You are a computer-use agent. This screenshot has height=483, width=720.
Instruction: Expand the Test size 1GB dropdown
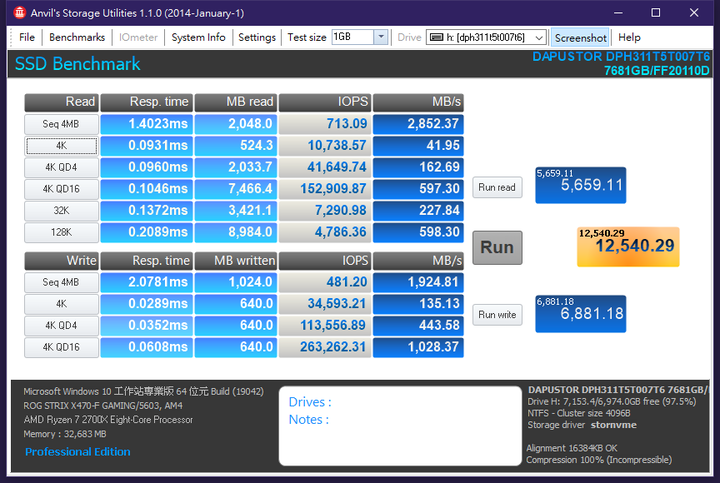(x=381, y=37)
